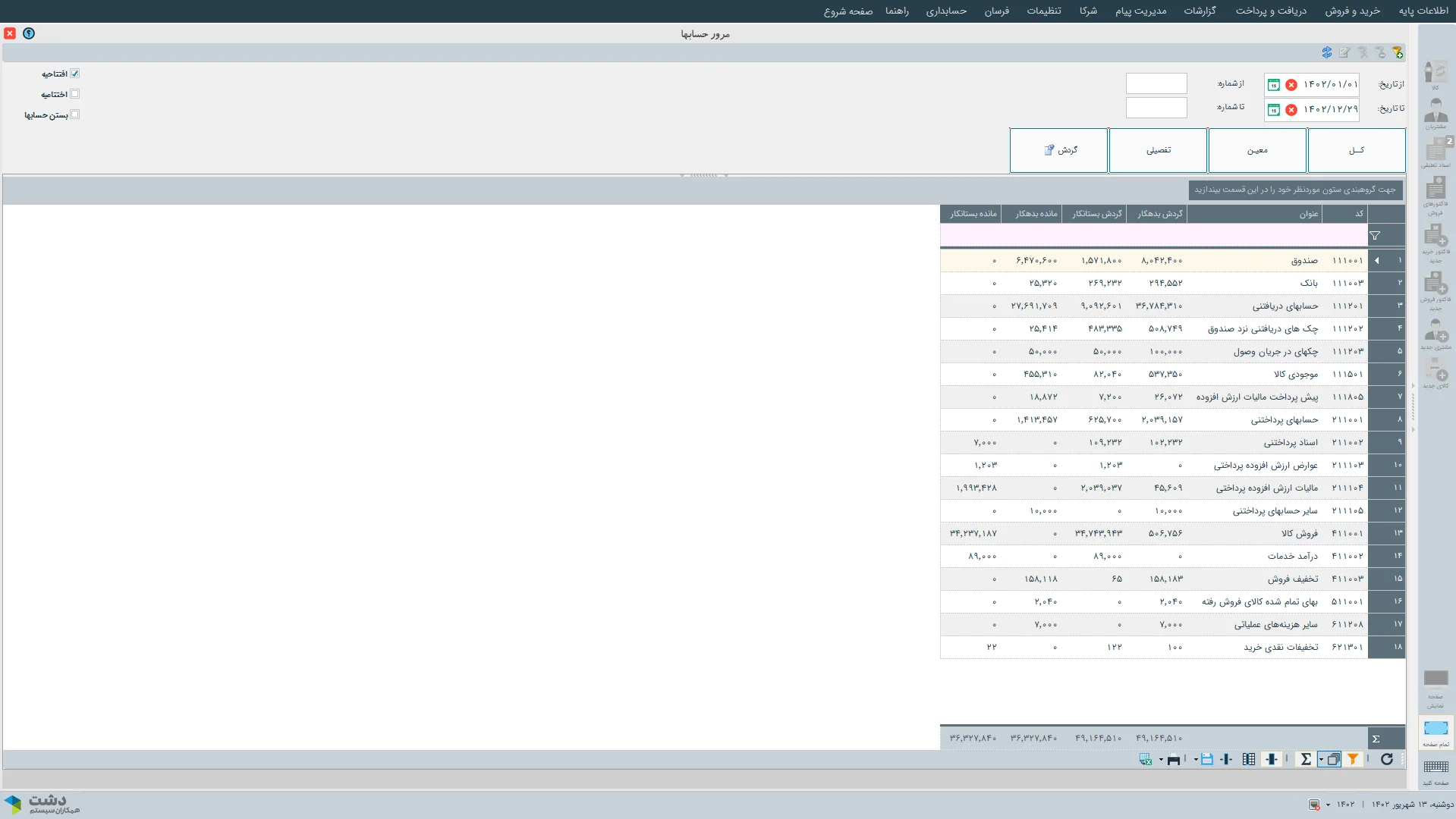The image size is (1456, 819).
Task: Click the blue refresh arrows icon
Action: [x=1326, y=52]
